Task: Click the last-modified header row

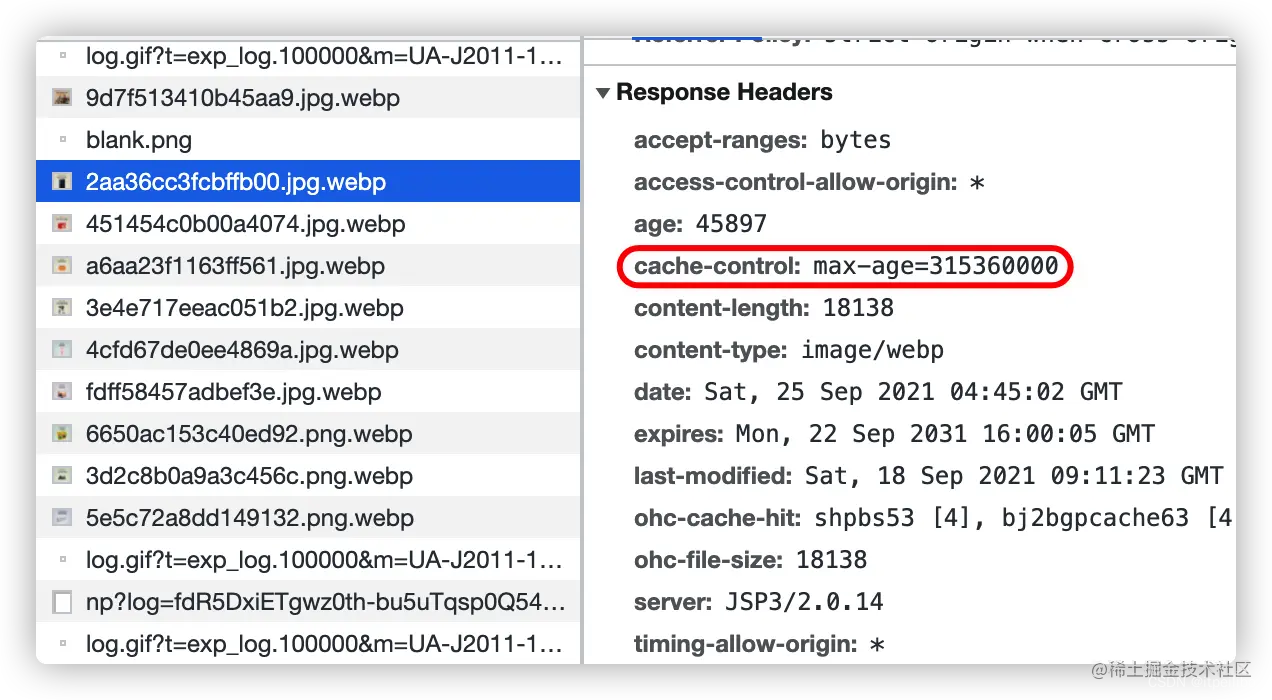Action: pos(929,476)
